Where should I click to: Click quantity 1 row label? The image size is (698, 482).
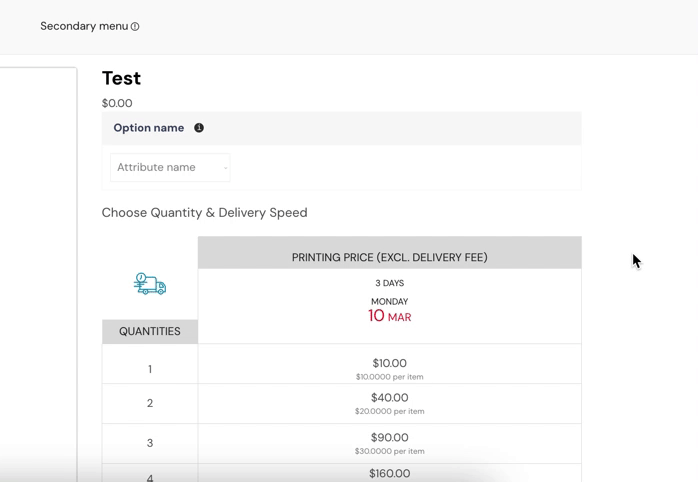coord(150,369)
